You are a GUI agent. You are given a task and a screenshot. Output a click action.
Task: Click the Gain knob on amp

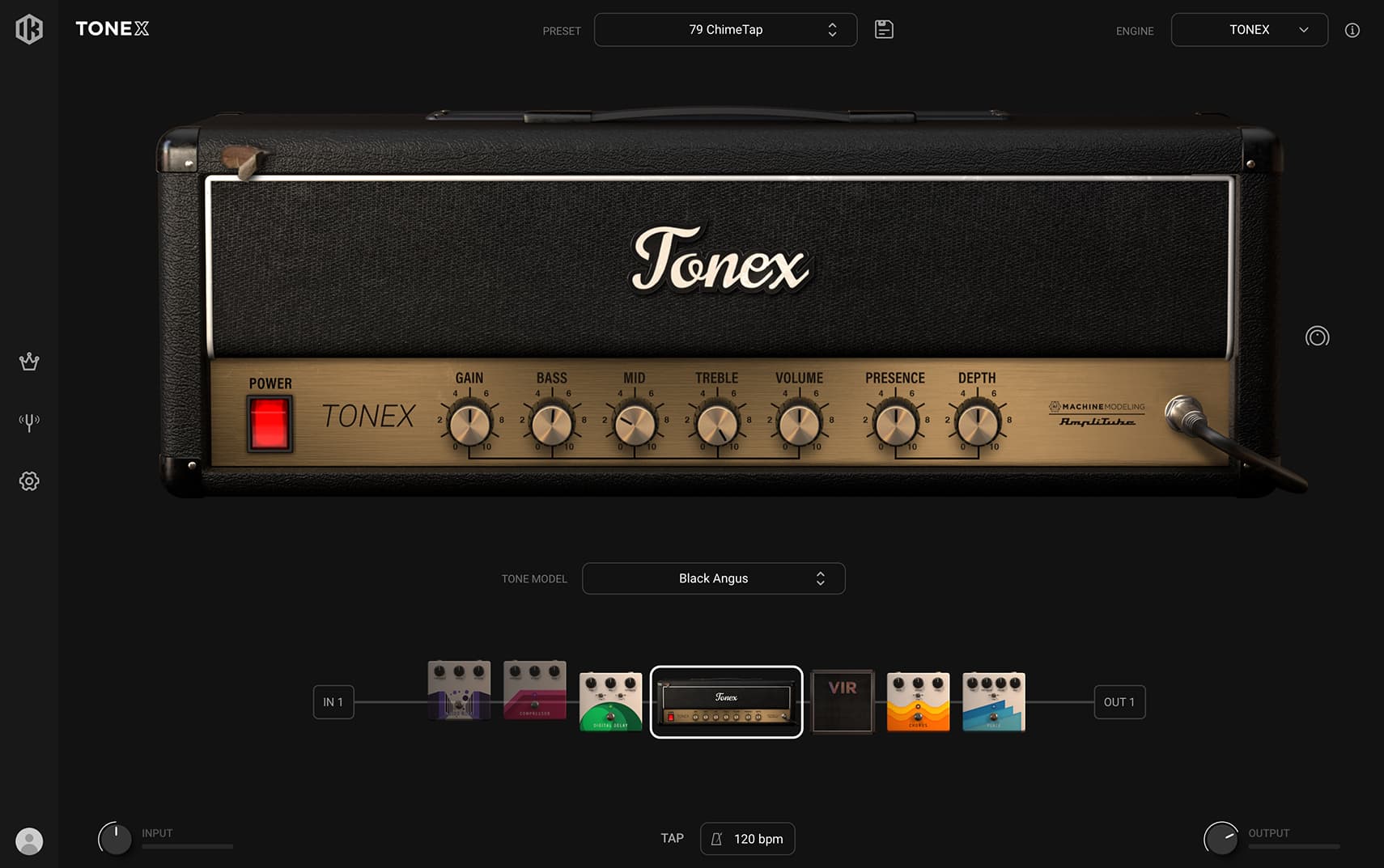(x=469, y=425)
